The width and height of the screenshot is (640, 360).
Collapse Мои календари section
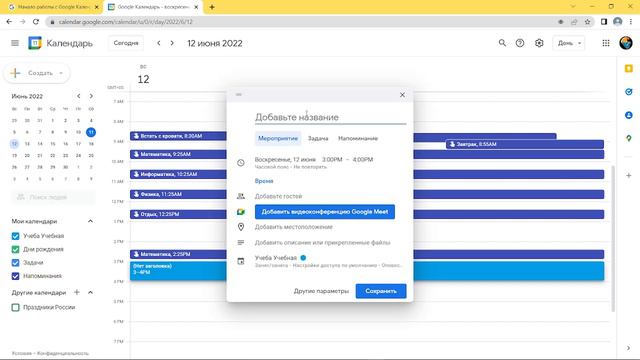click(x=90, y=221)
